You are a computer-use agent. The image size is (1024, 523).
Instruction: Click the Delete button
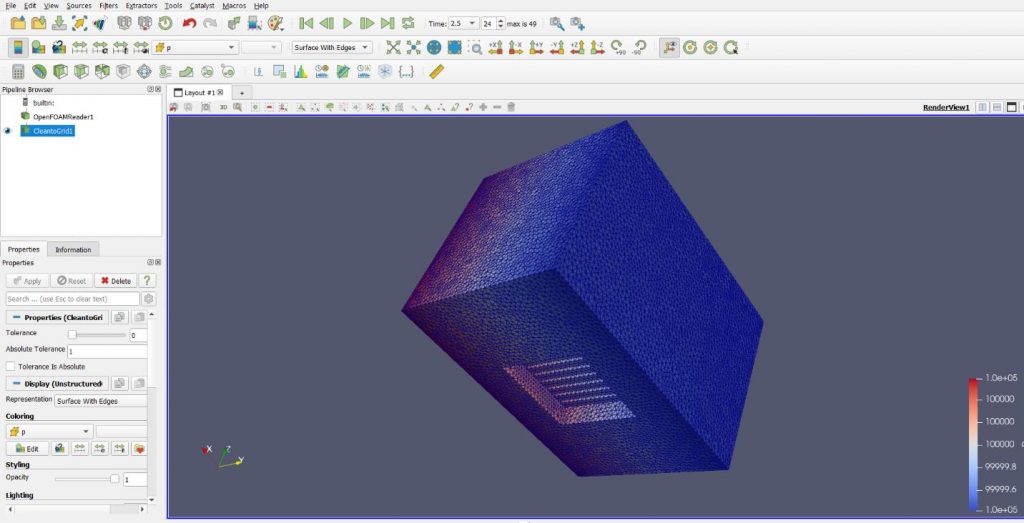coord(114,281)
